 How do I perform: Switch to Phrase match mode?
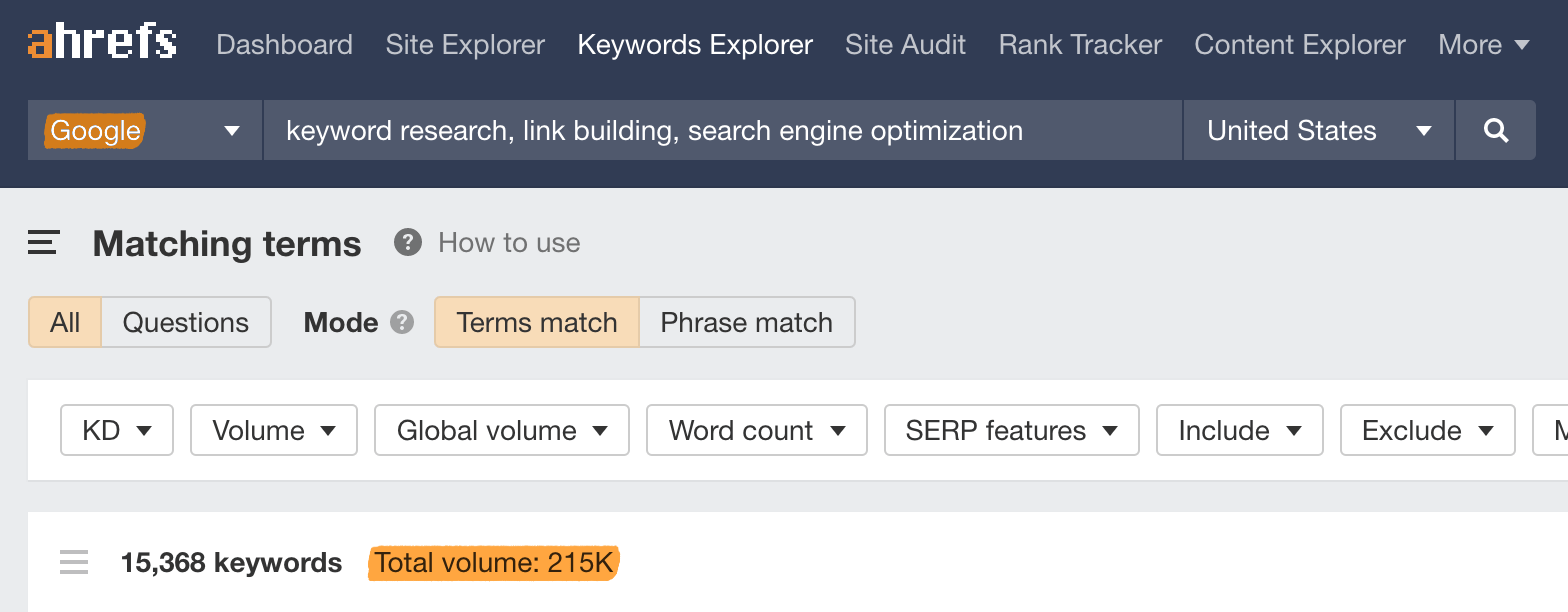pos(746,322)
